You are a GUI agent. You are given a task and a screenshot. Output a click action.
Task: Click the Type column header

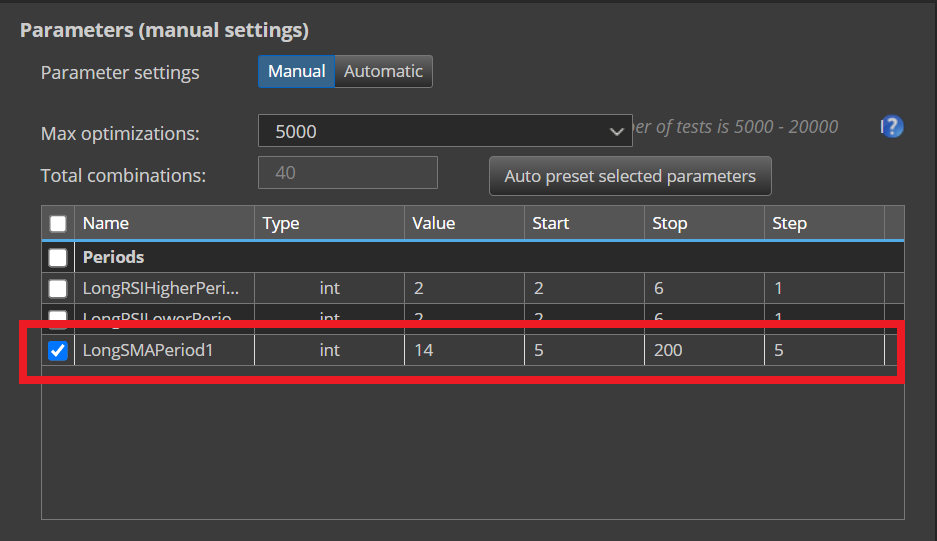click(x=329, y=224)
